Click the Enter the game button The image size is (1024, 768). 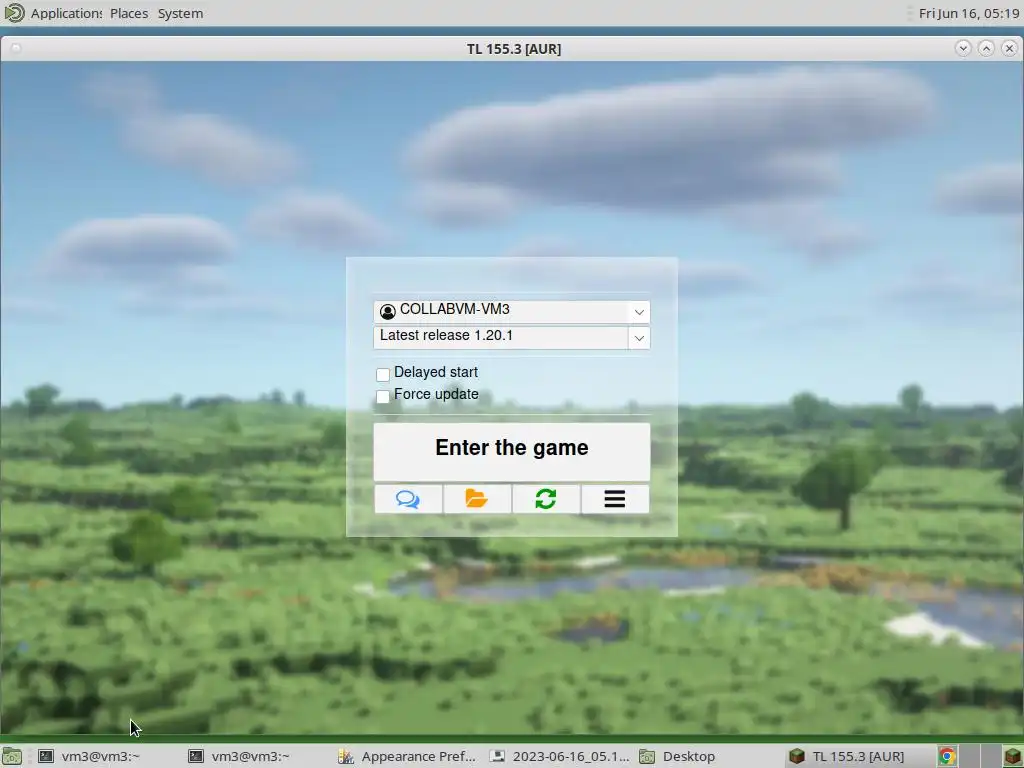[x=511, y=451]
